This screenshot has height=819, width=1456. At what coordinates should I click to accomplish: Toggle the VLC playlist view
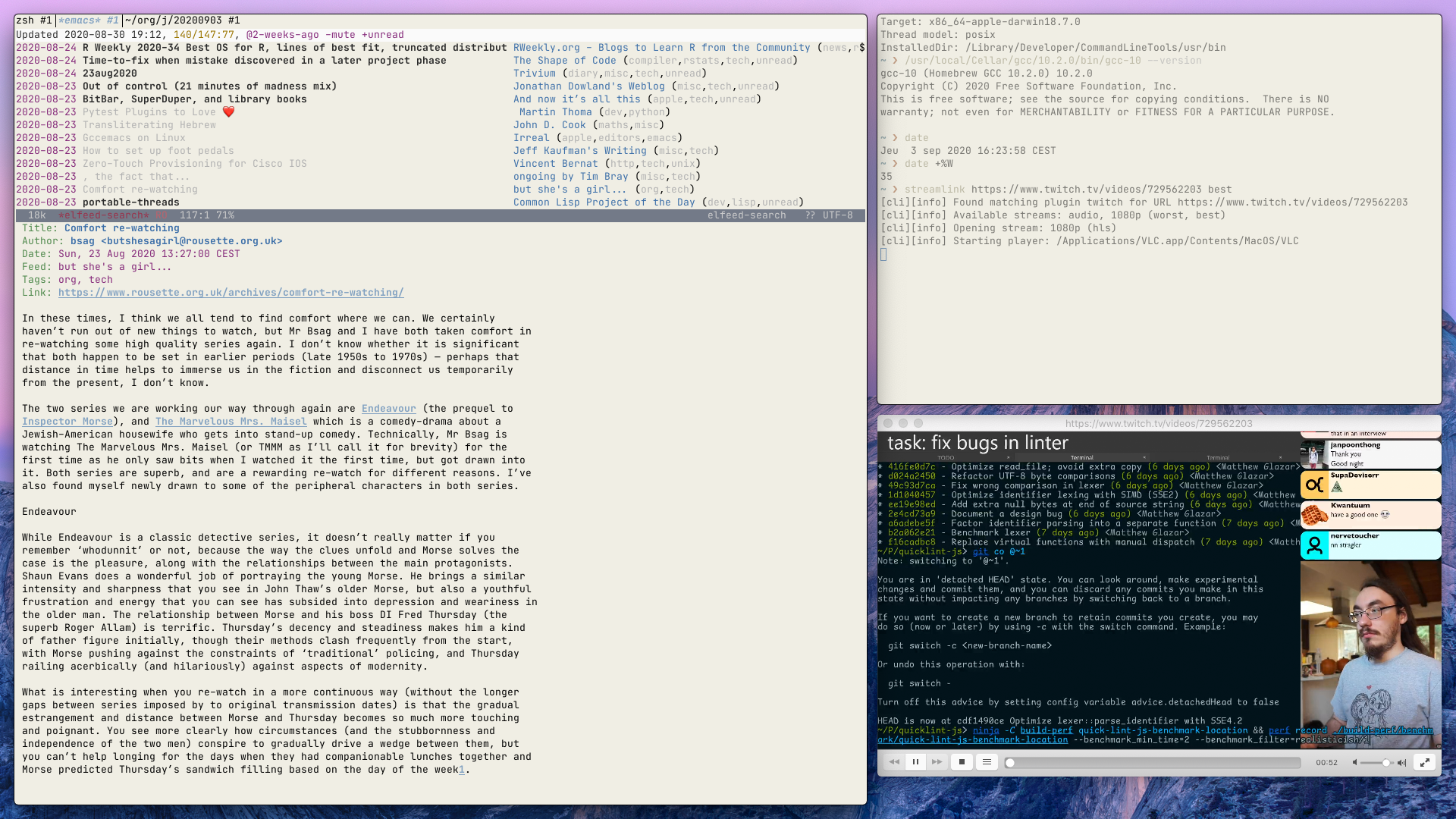tap(987, 762)
